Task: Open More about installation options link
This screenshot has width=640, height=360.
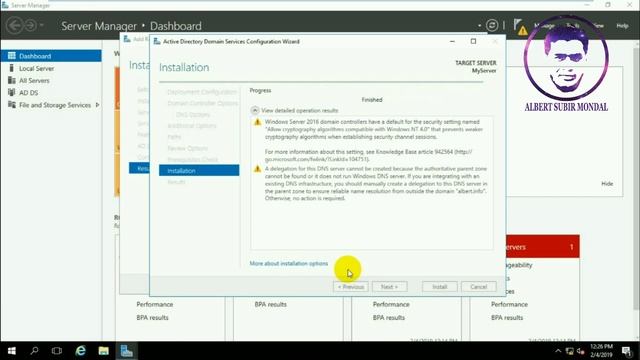Action: click(x=289, y=263)
